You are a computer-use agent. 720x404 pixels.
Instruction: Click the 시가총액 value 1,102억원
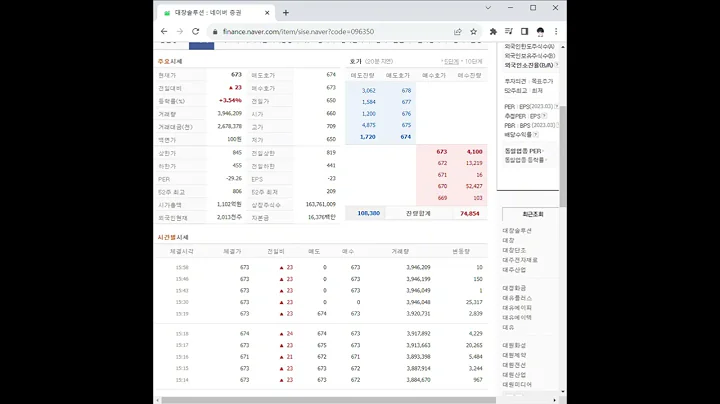(x=229, y=204)
